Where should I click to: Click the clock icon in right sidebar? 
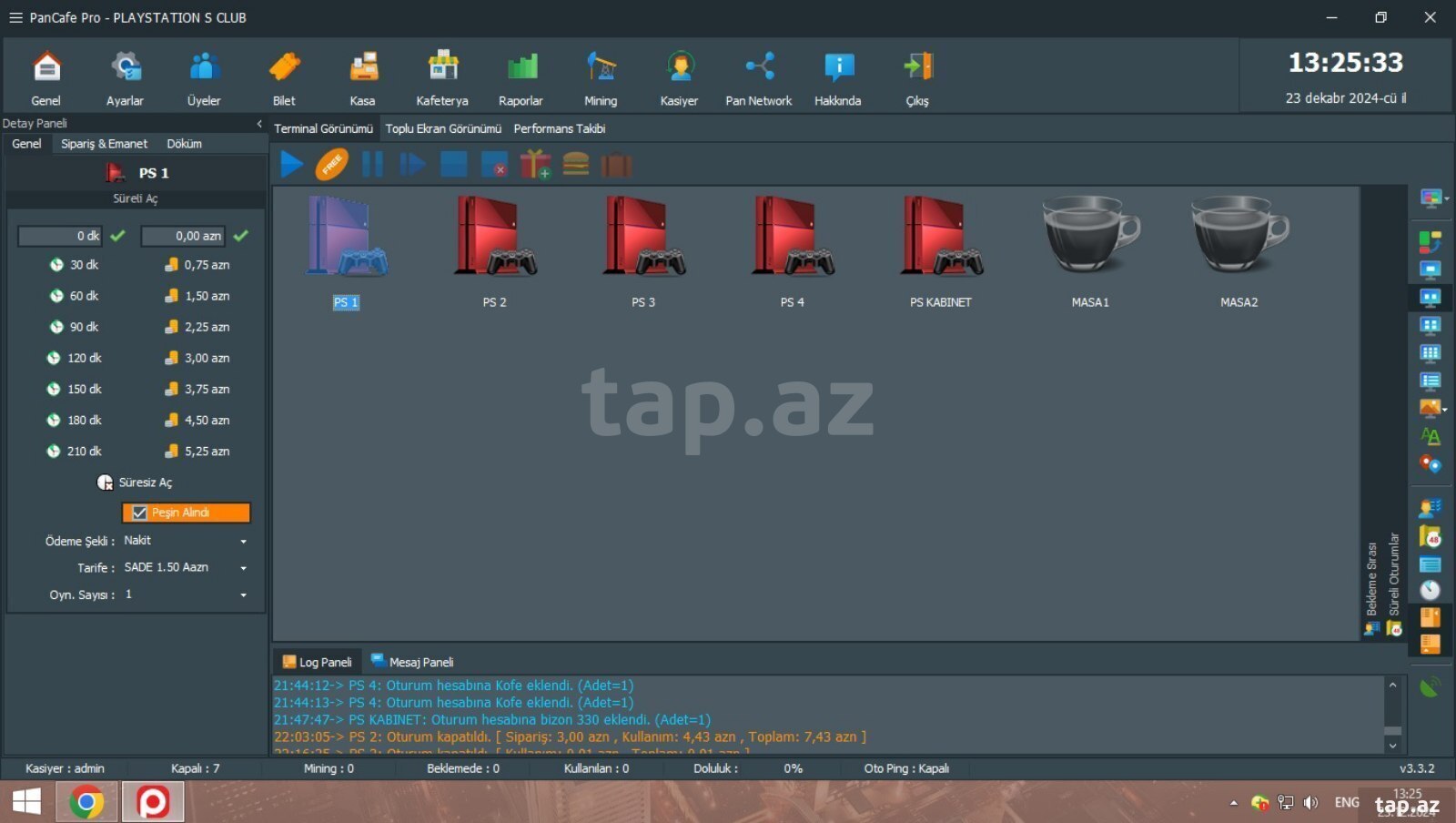tap(1431, 590)
